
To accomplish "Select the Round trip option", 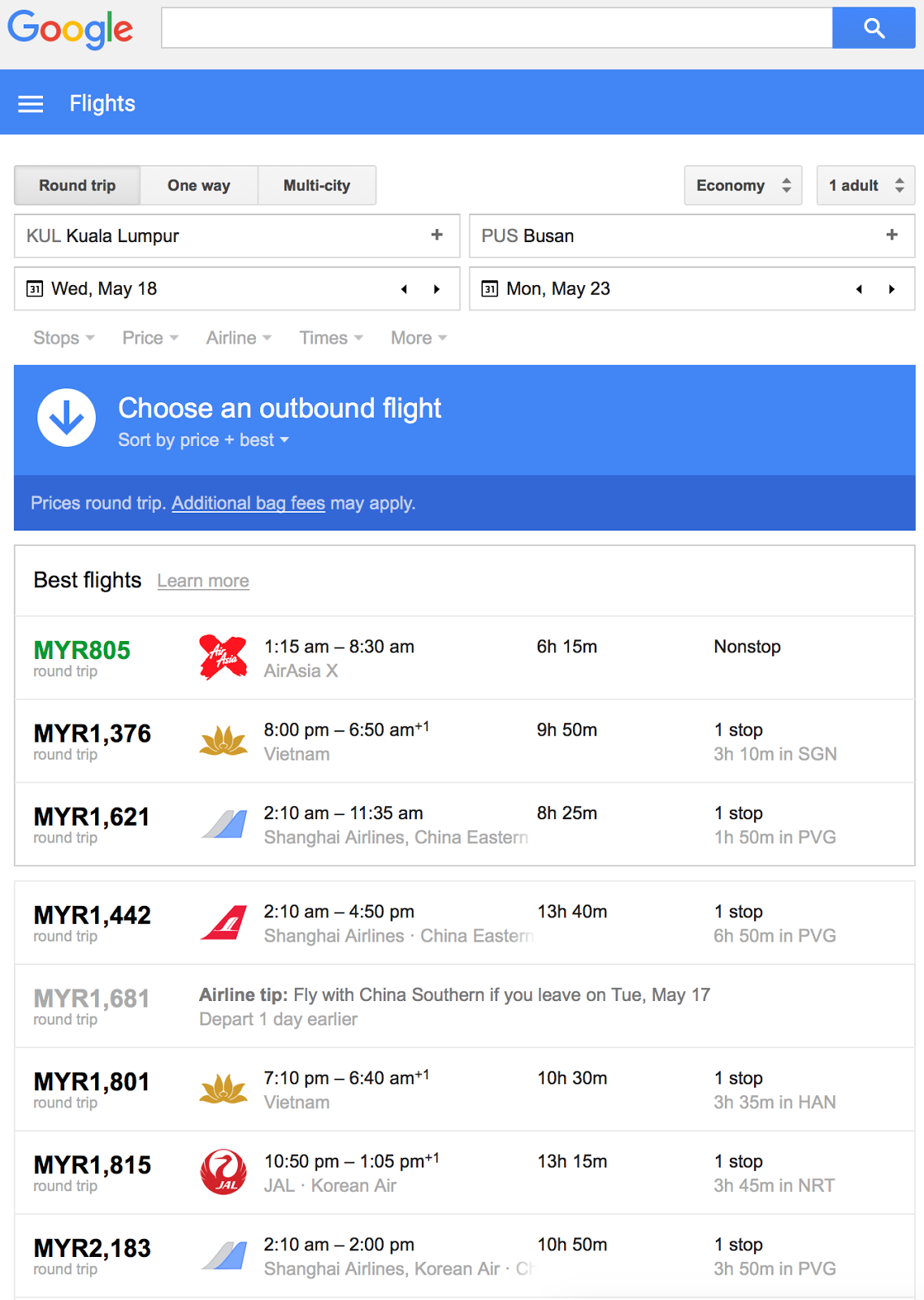I will (77, 185).
